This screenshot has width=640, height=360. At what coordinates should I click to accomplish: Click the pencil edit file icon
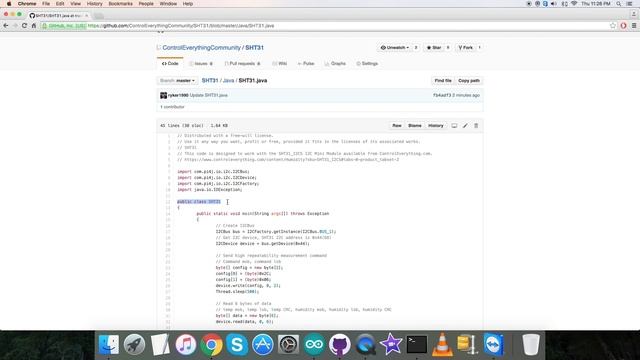tap(465, 126)
